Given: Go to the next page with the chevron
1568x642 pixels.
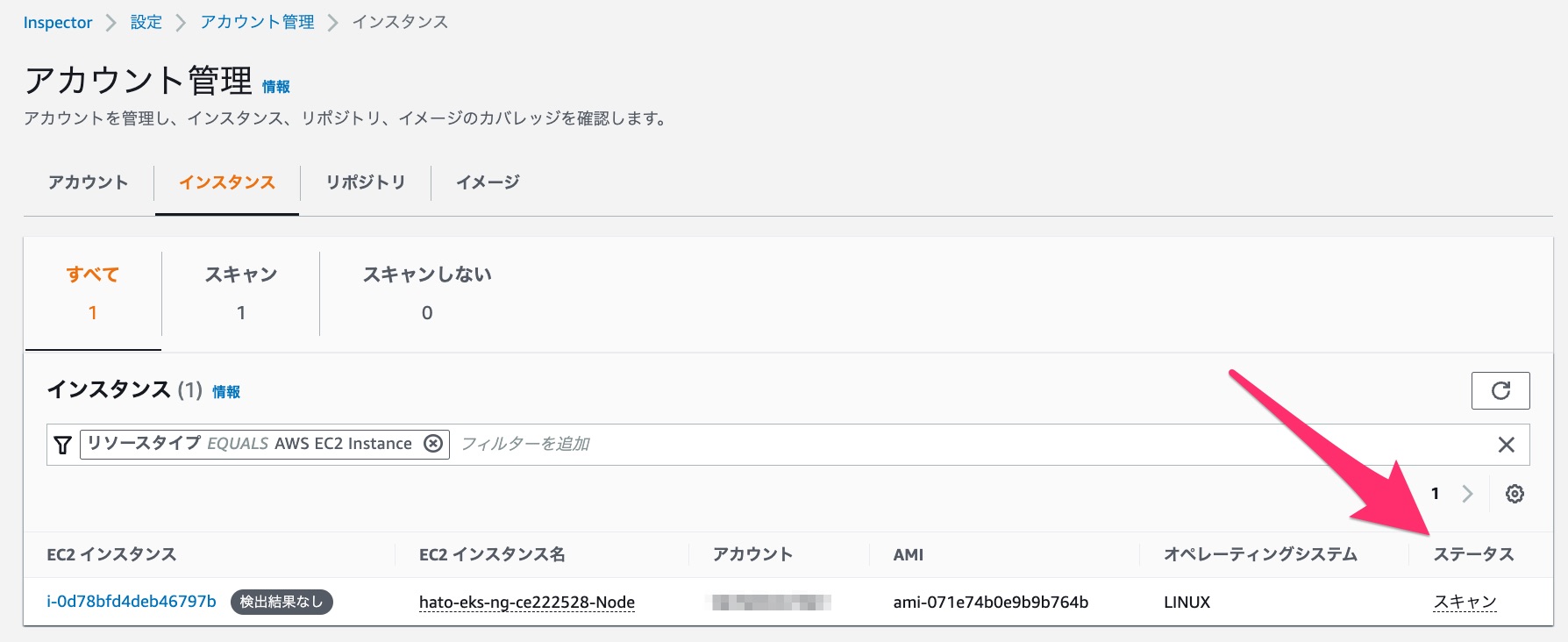Looking at the screenshot, I should click(x=1468, y=494).
